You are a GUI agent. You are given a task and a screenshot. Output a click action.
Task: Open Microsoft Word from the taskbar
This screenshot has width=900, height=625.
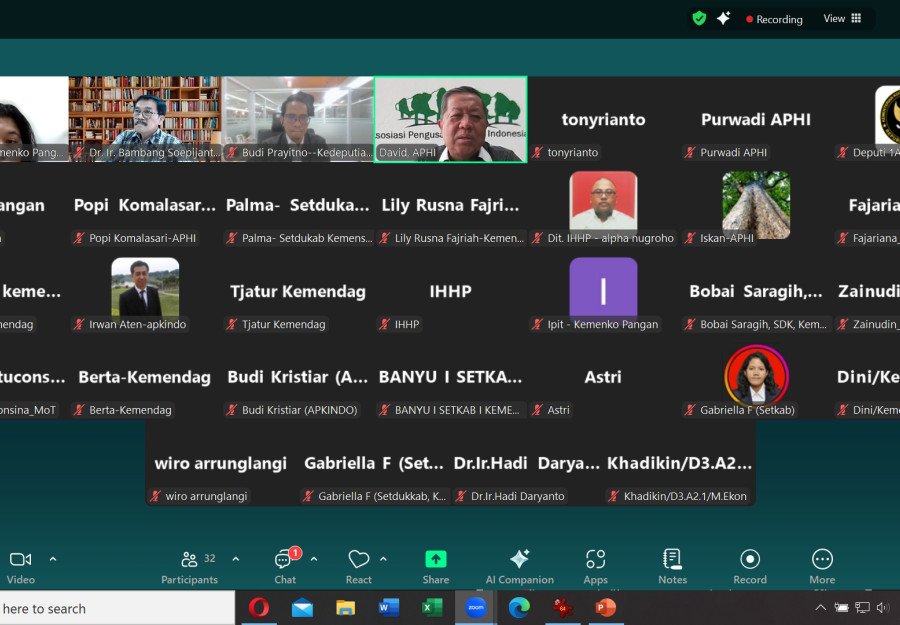point(389,608)
